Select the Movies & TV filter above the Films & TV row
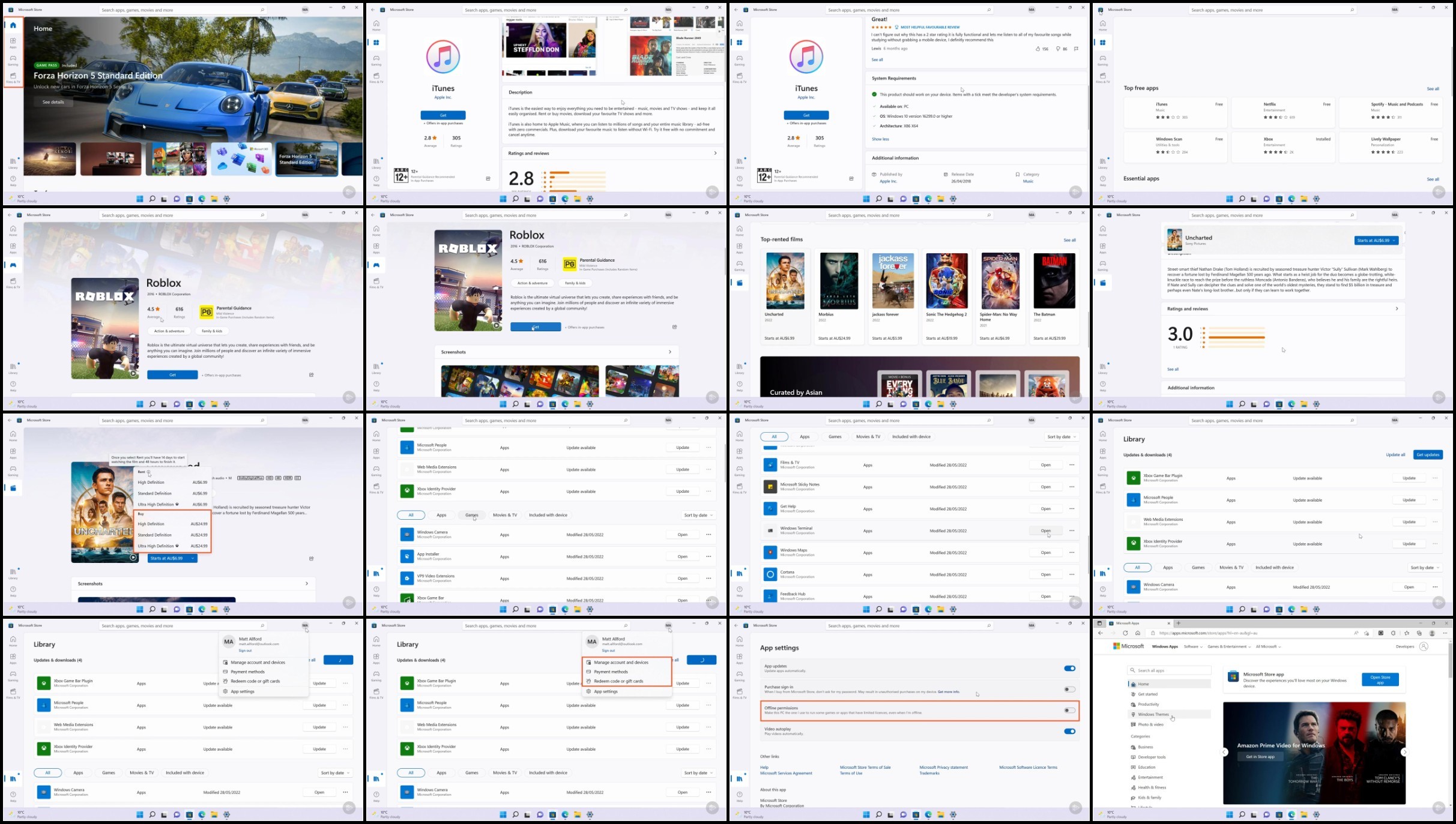The height and width of the screenshot is (824, 1456). pyautogui.click(x=868, y=437)
